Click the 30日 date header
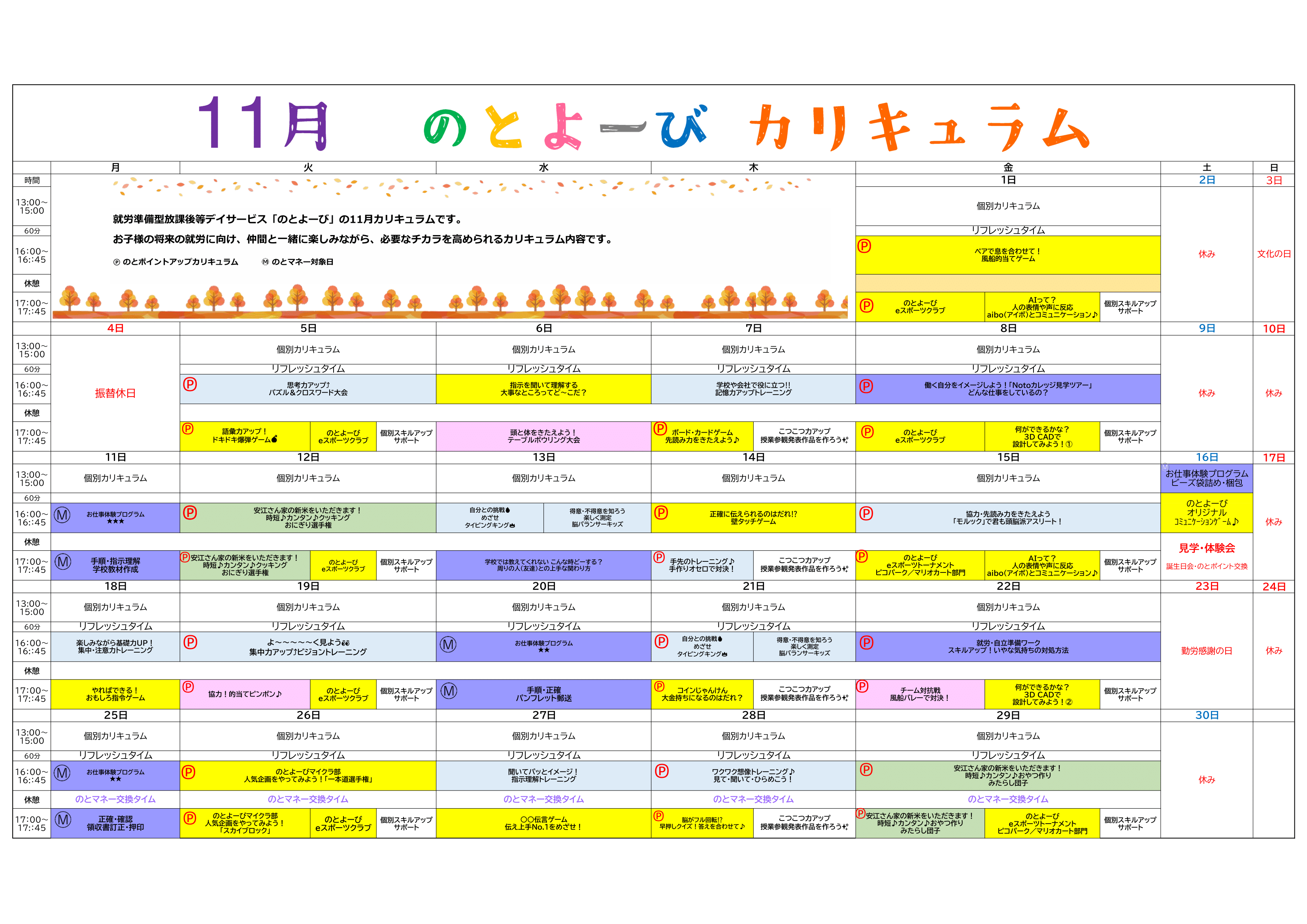Viewport: 1307px width, 924px height. click(x=1207, y=716)
